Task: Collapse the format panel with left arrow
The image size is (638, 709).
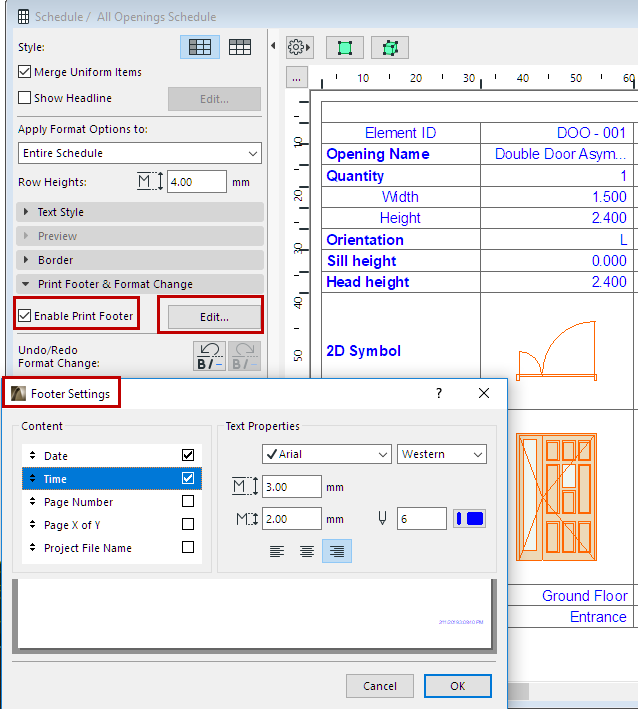Action: 273,46
